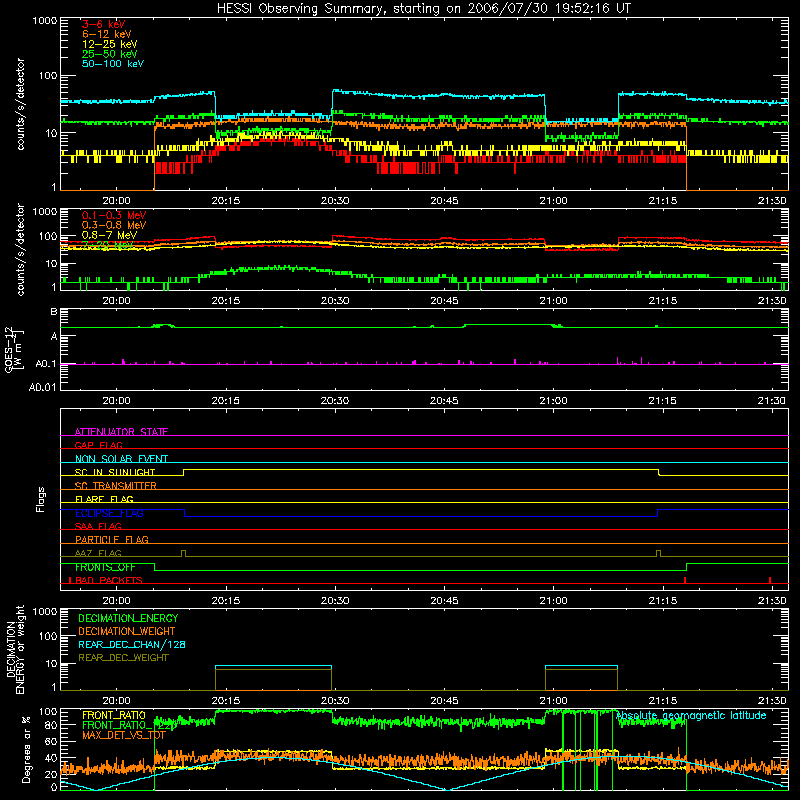Click the 1000 tick label on decimation axis

pos(45,611)
